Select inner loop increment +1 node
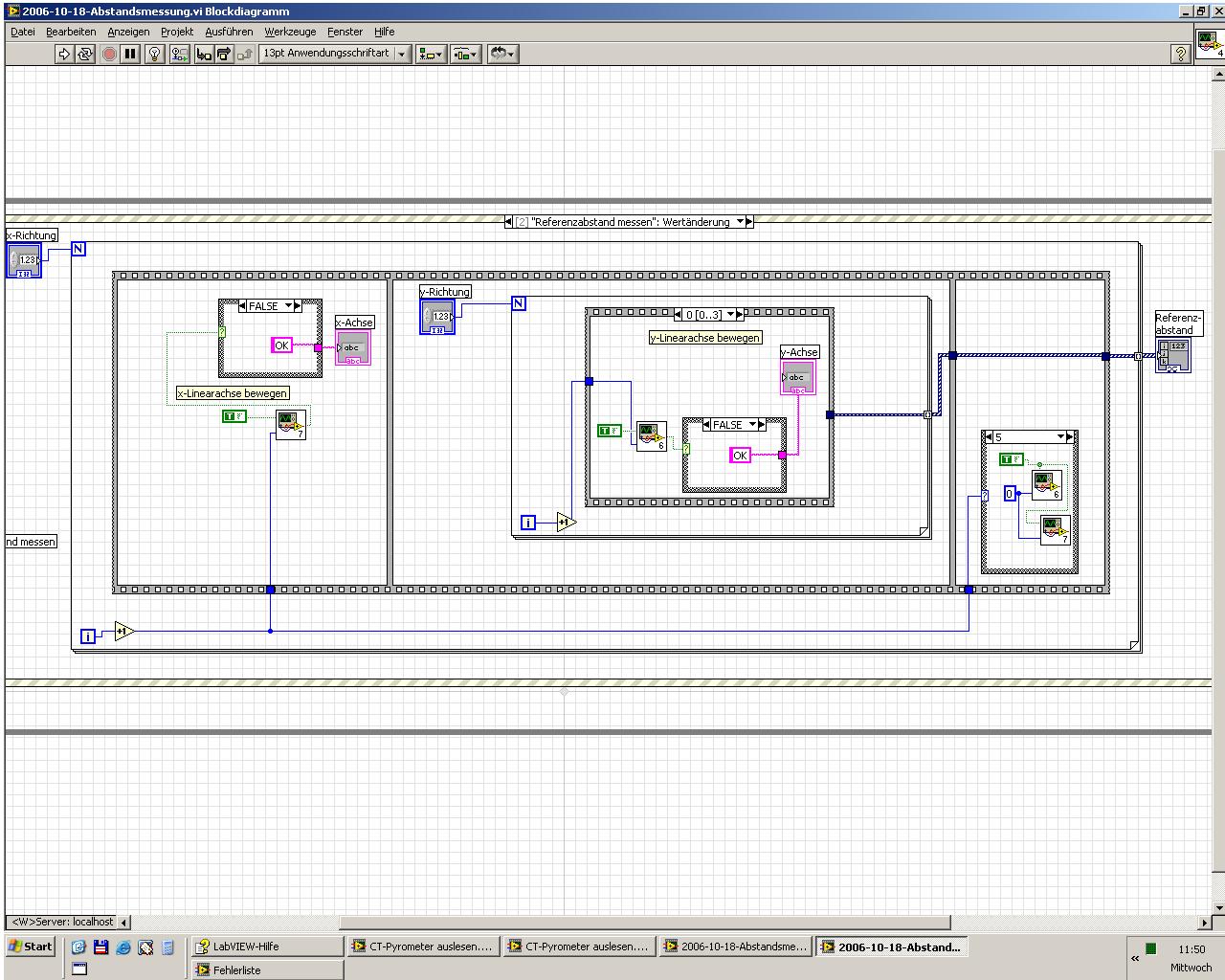Viewport: 1225px width, 980px height. (567, 523)
